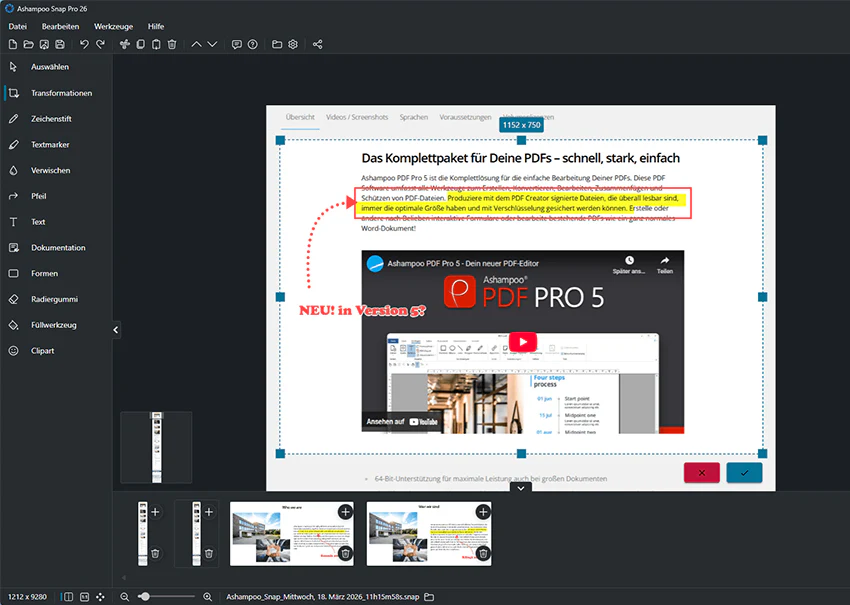Paste using the clipboard toolbar icon

pyautogui.click(x=156, y=44)
